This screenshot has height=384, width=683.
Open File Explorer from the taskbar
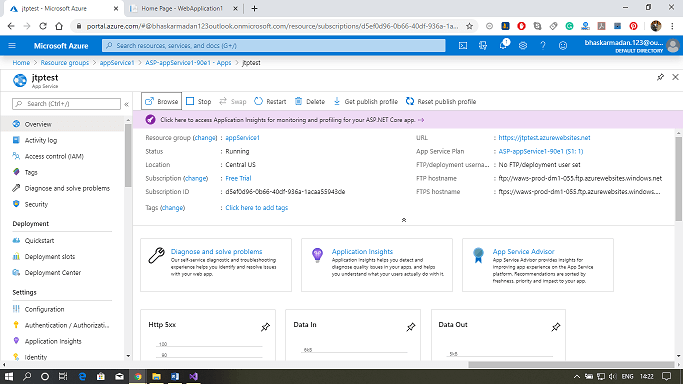point(156,376)
